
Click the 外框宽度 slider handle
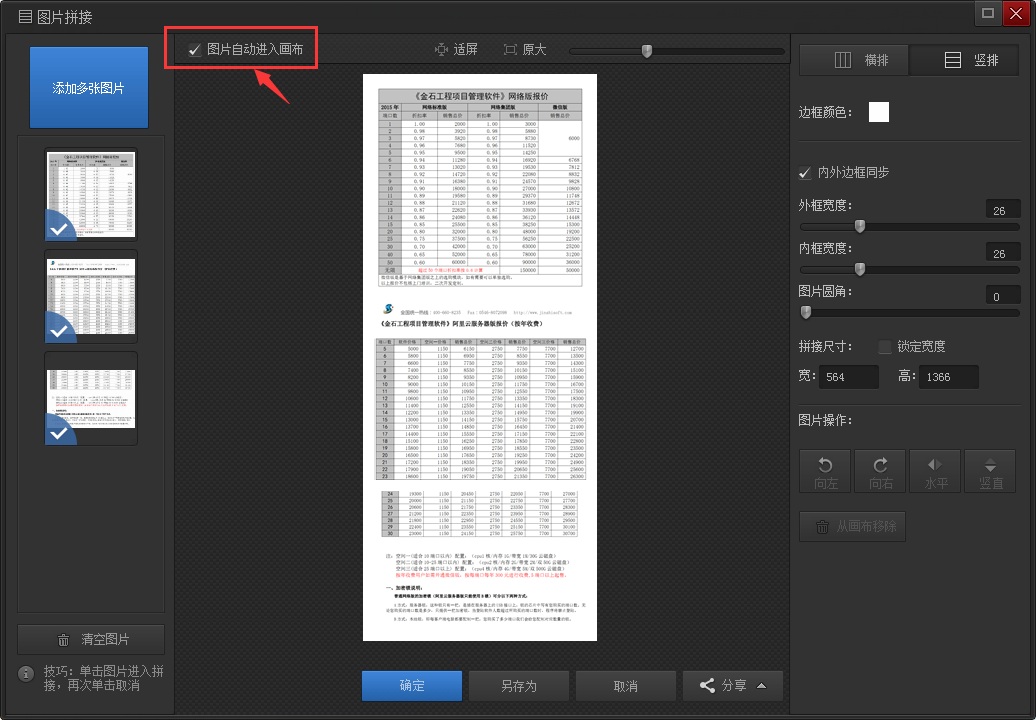pyautogui.click(x=859, y=226)
